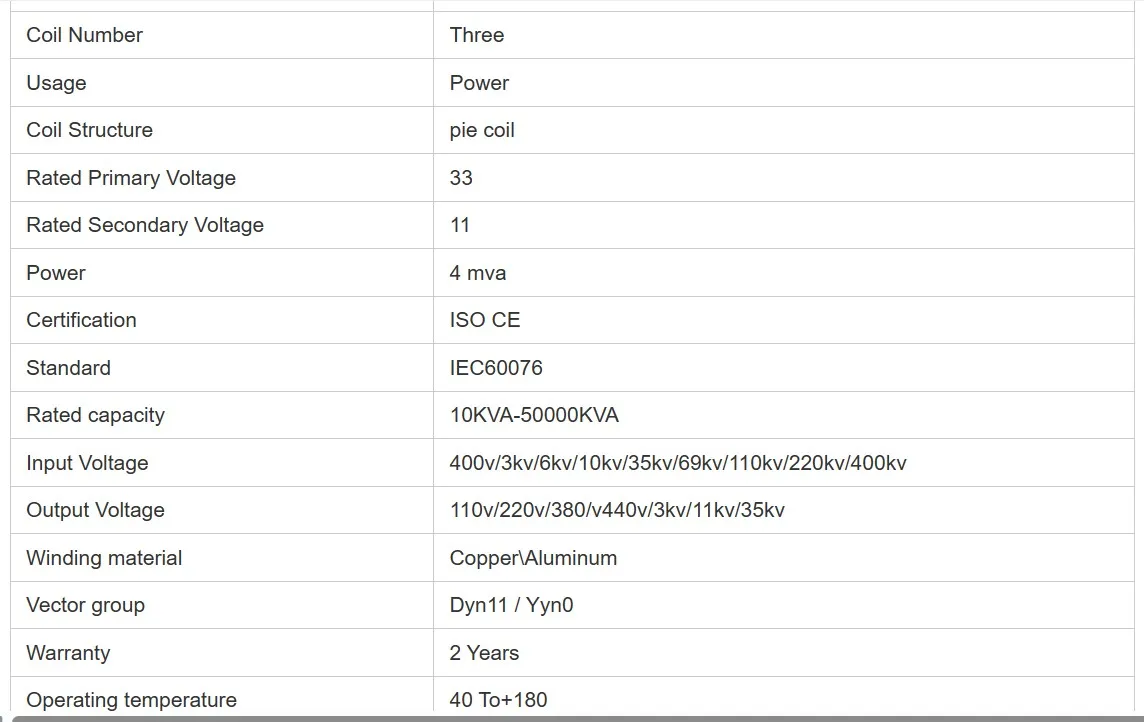Click the "Certification" row label
The width and height of the screenshot is (1144, 722).
pos(81,320)
